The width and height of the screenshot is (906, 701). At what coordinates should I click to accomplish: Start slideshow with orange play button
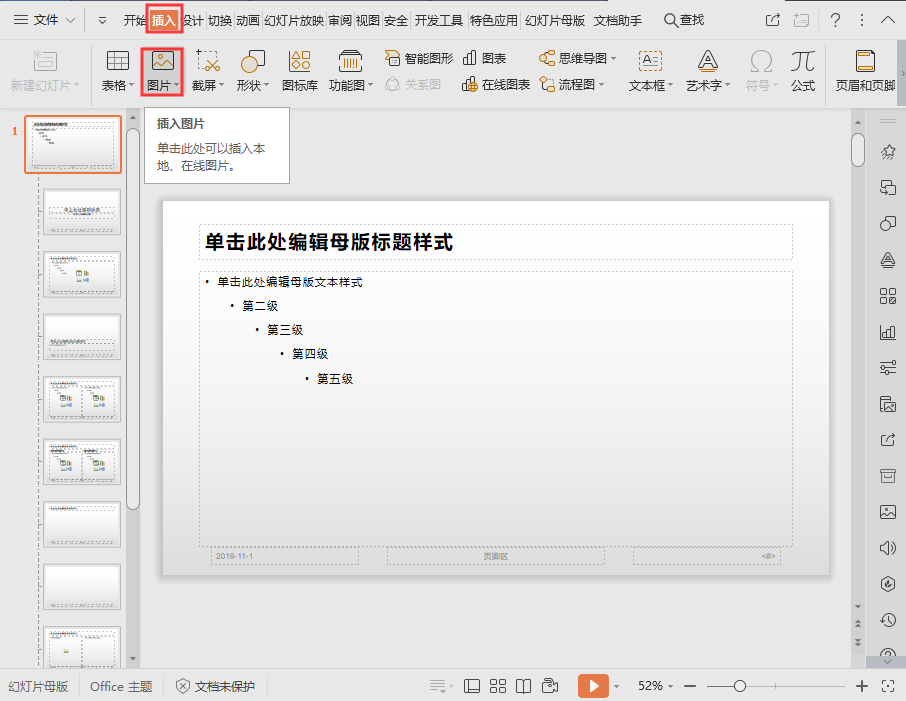tap(593, 686)
